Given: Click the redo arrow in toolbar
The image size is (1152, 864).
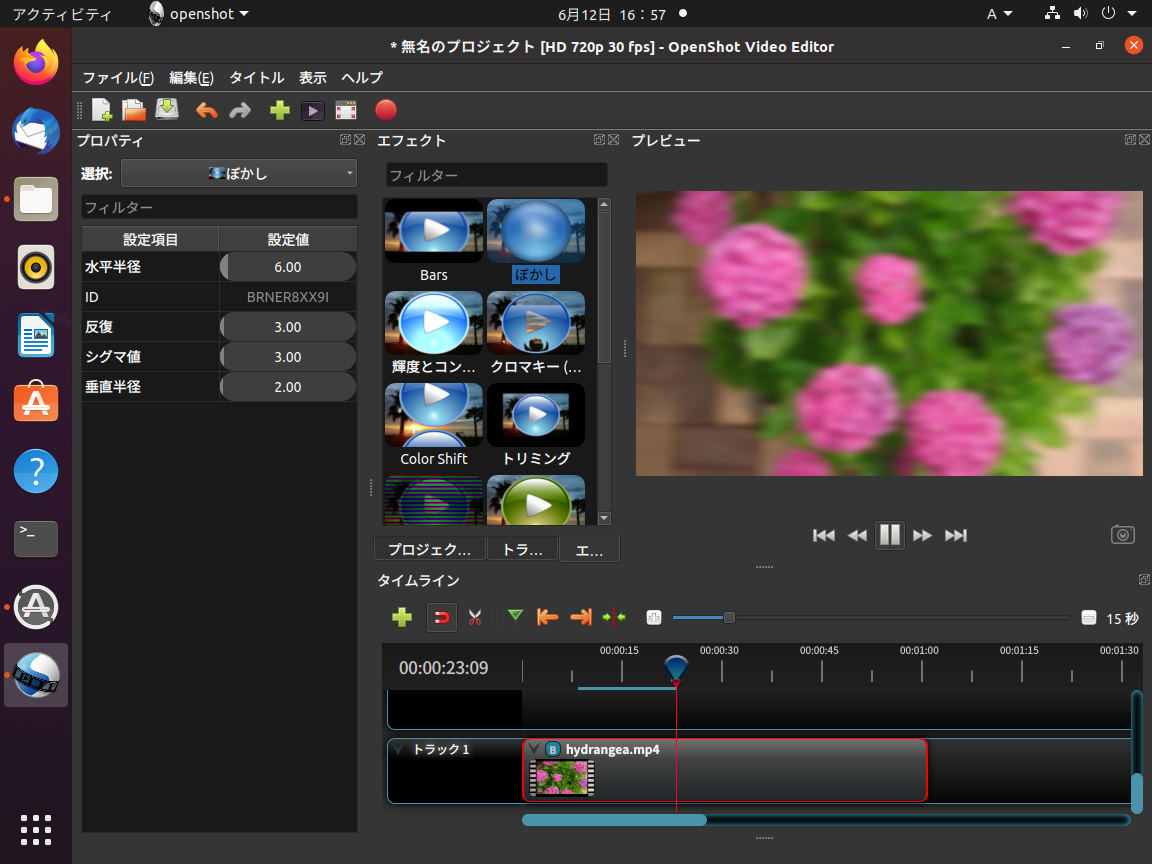Looking at the screenshot, I should click(240, 110).
